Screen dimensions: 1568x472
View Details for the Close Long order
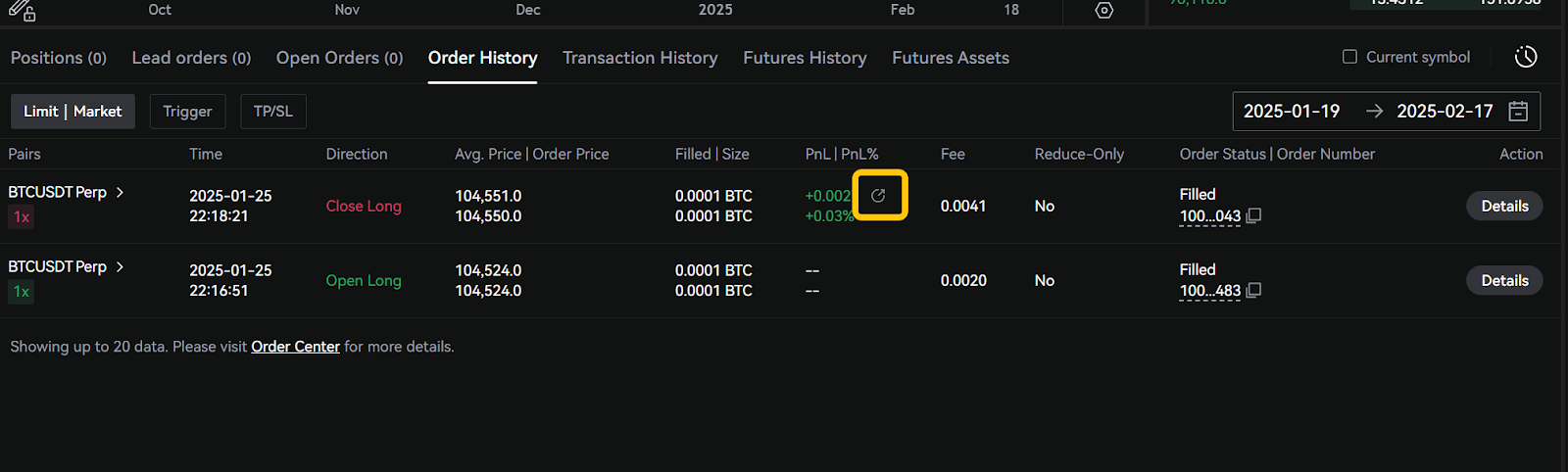[1504, 206]
